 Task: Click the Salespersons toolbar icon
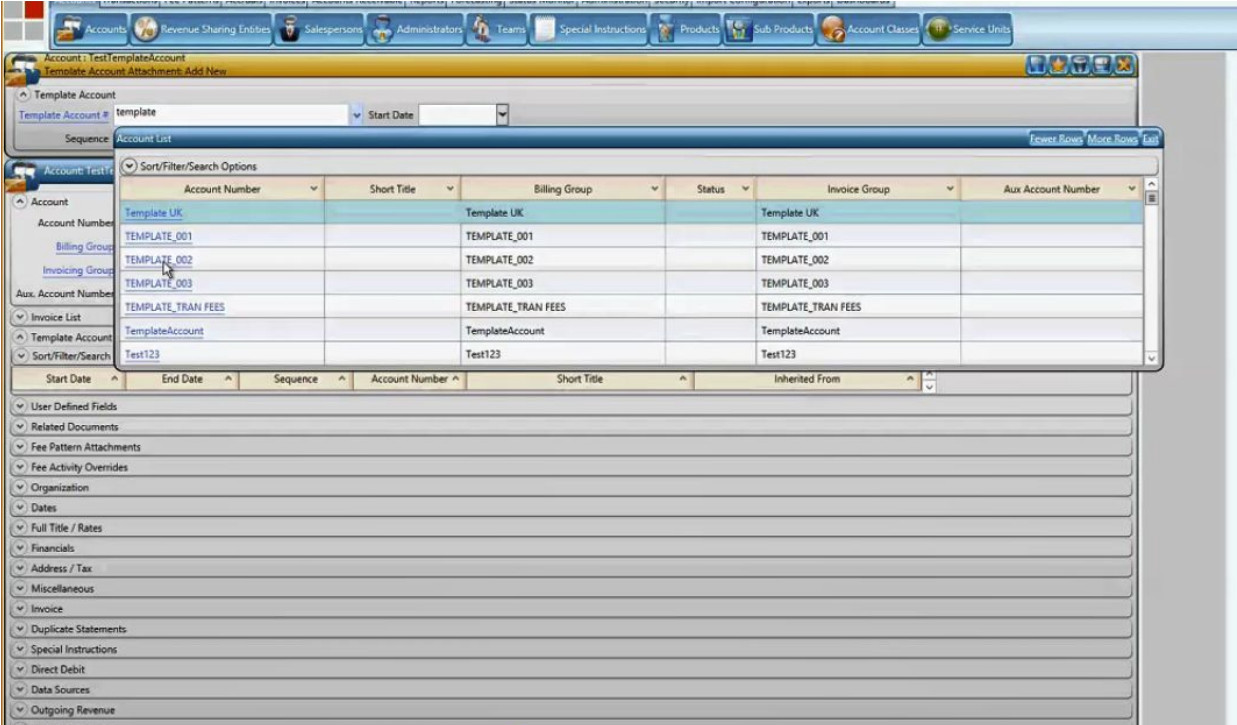tap(322, 30)
